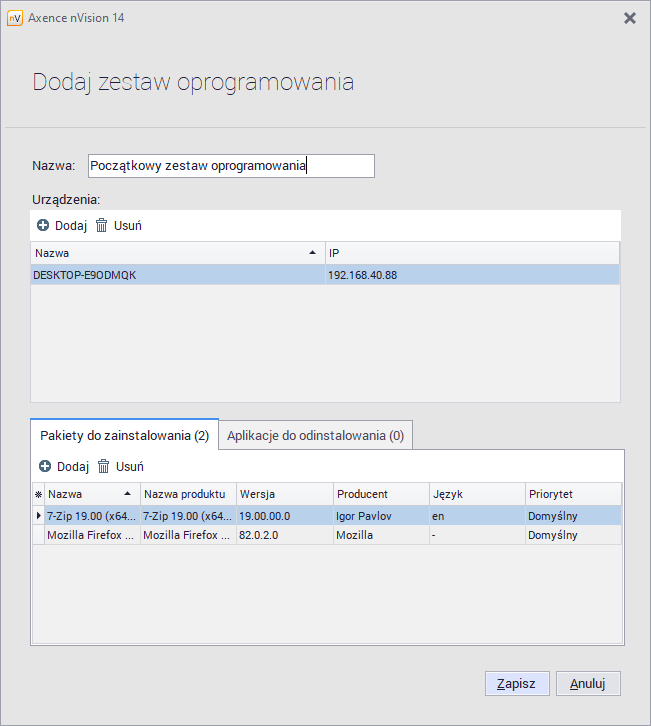Viewport: 651px width, 726px height.
Task: Click the nVision app icon in title bar
Action: [15, 18]
